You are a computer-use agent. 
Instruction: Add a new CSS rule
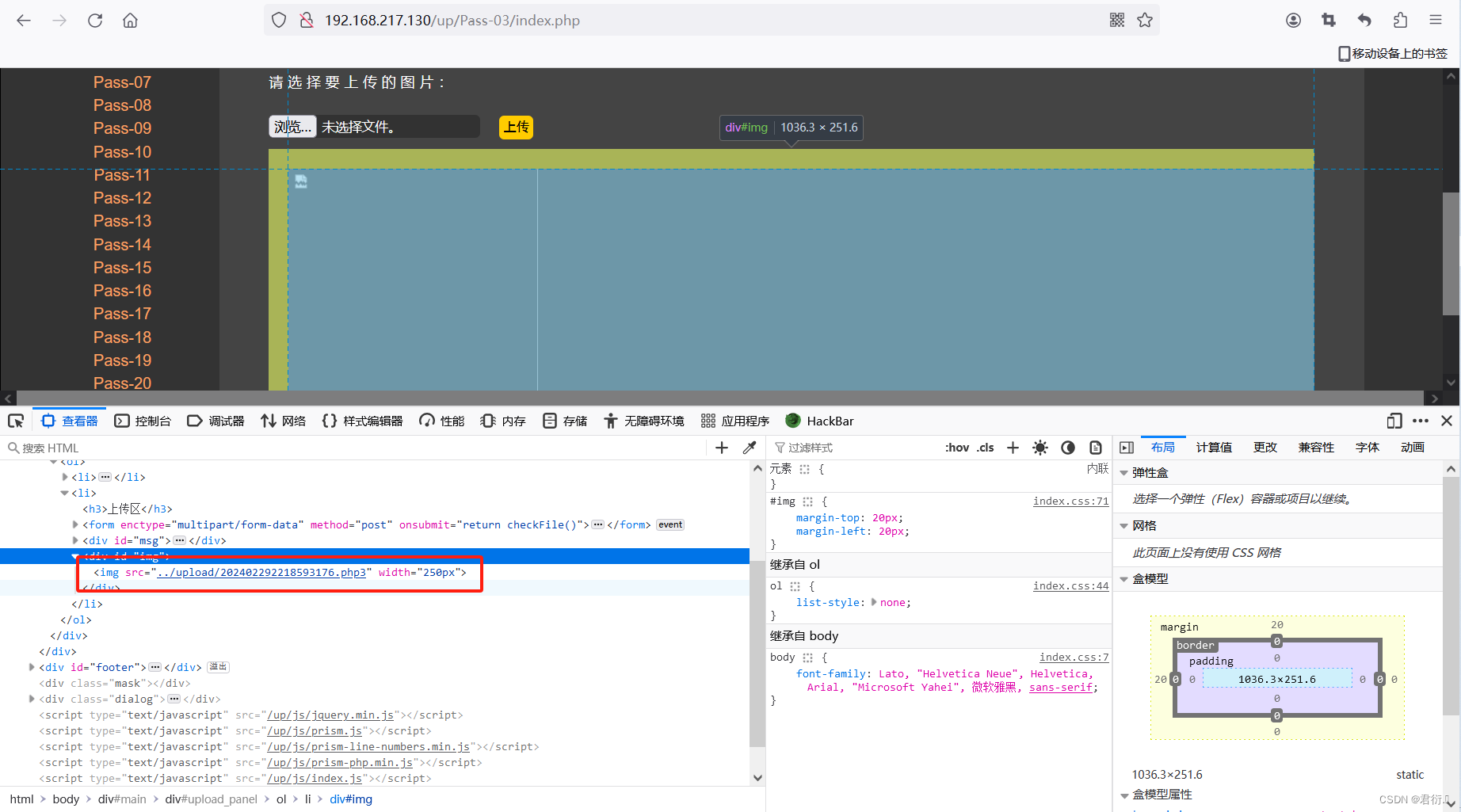1013,448
